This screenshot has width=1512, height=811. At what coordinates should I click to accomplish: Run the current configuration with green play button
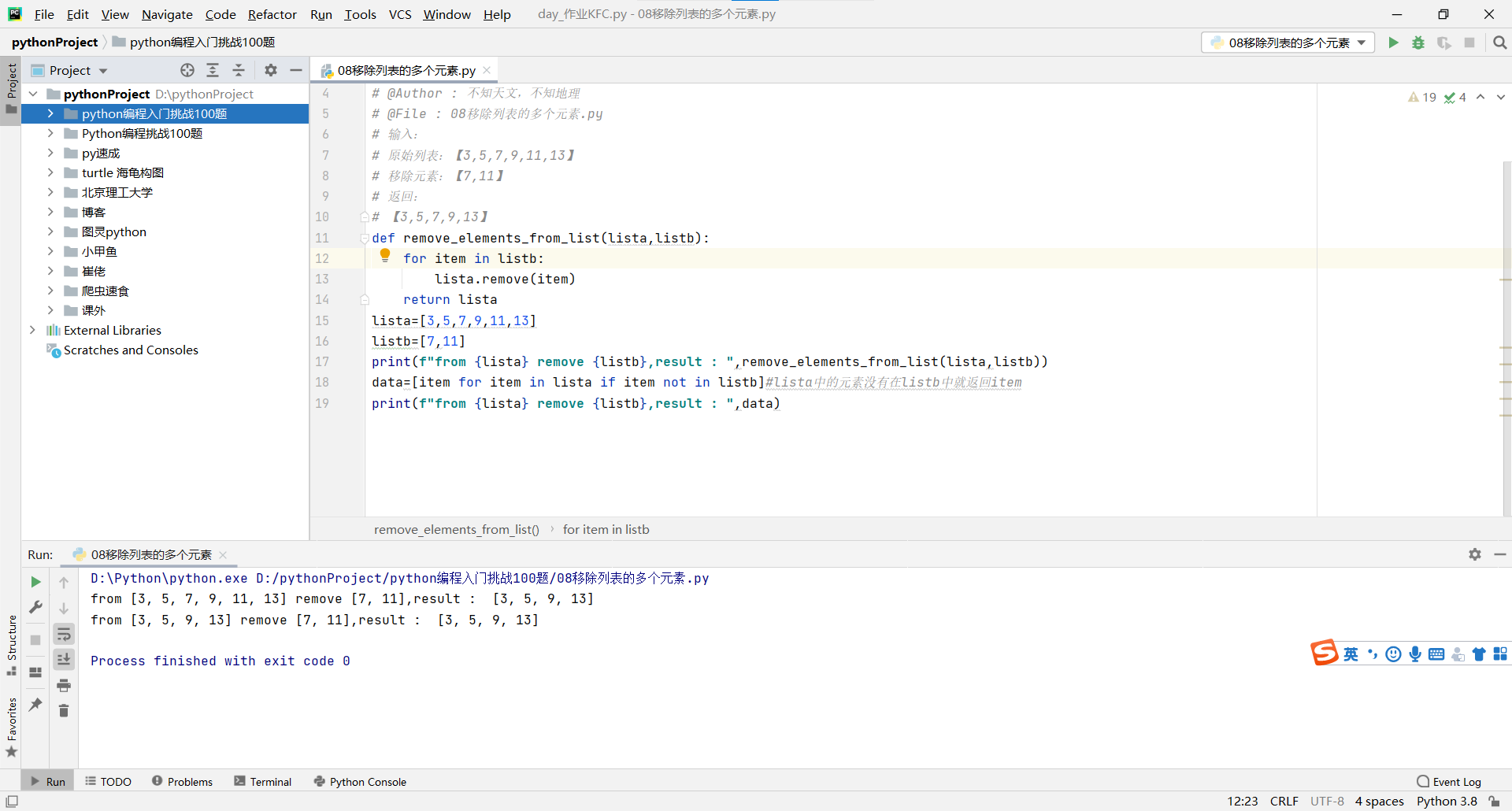pyautogui.click(x=1393, y=43)
